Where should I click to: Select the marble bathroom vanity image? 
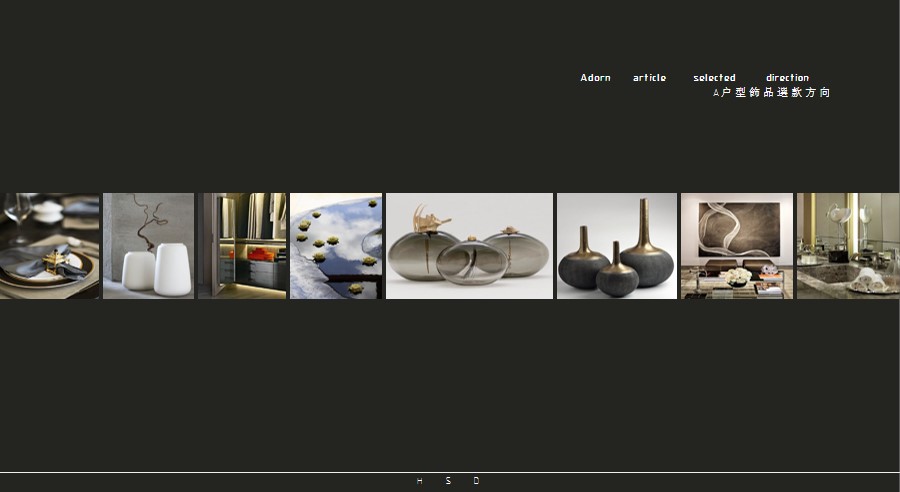click(x=848, y=246)
